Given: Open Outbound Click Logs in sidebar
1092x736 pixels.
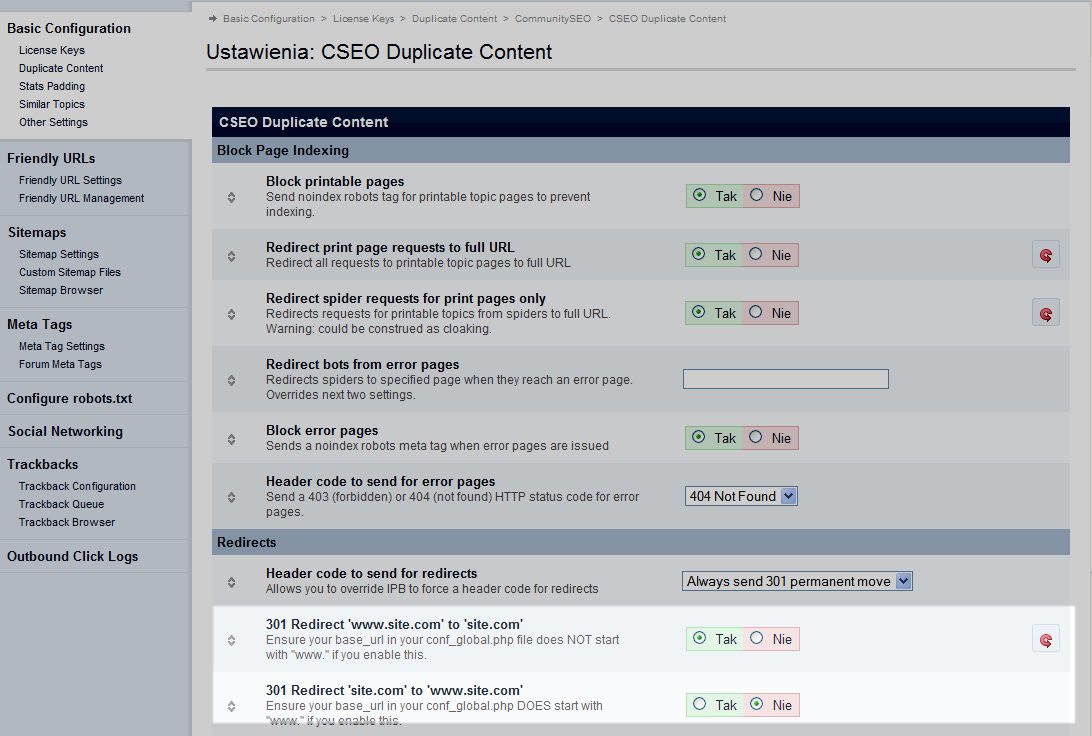Looking at the screenshot, I should click(73, 556).
